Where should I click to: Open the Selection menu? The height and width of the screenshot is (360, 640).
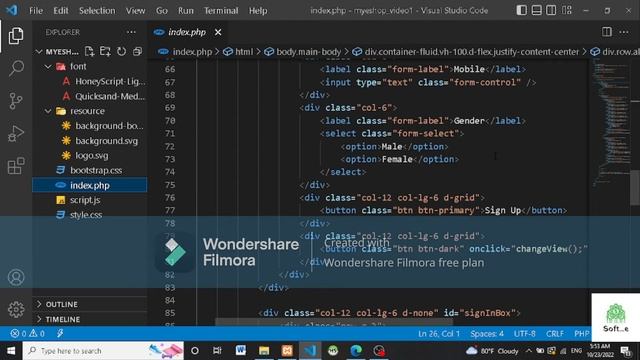pos(97,11)
